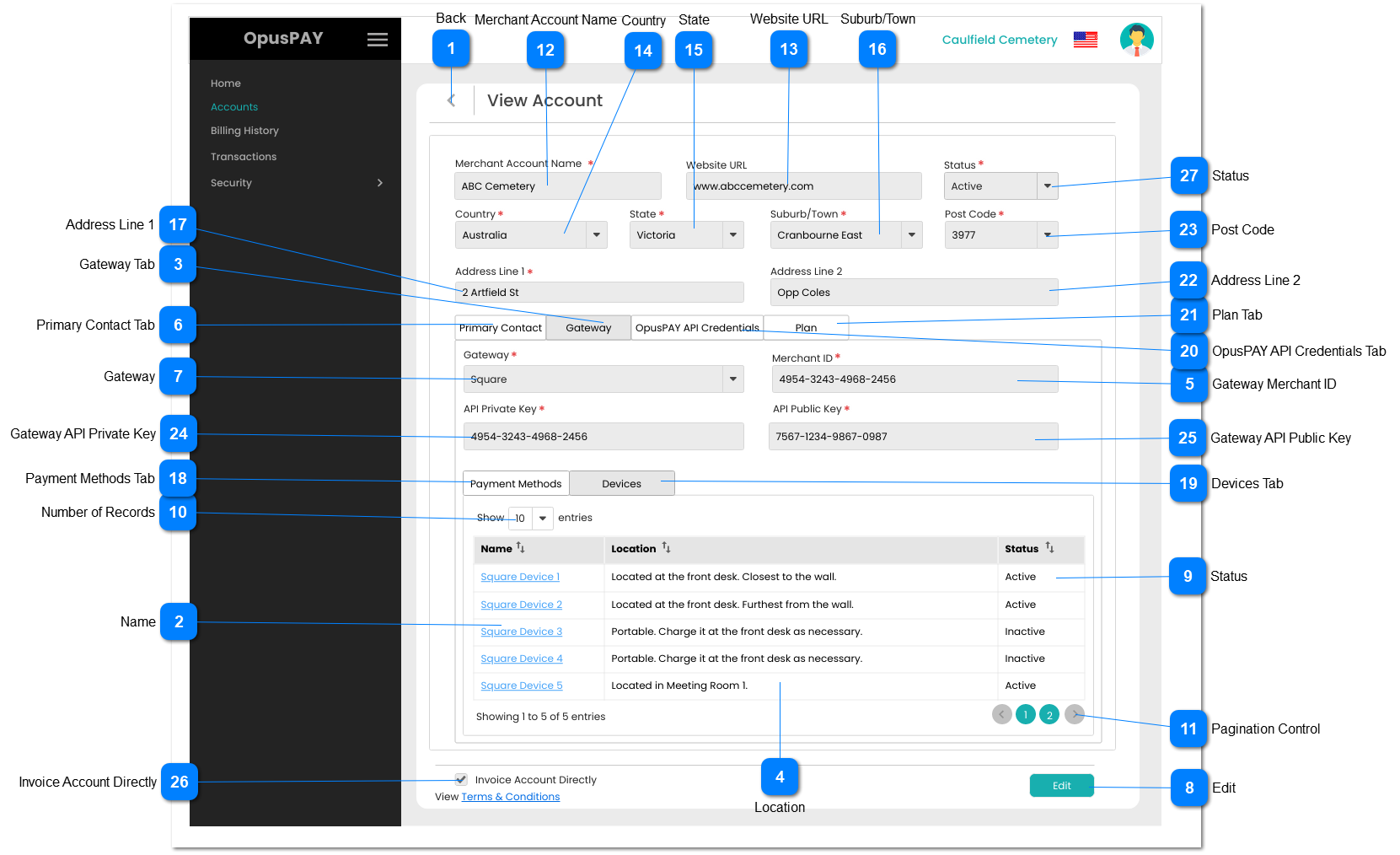1400x855 pixels.
Task: Click the Merchant ID input field
Action: [914, 379]
